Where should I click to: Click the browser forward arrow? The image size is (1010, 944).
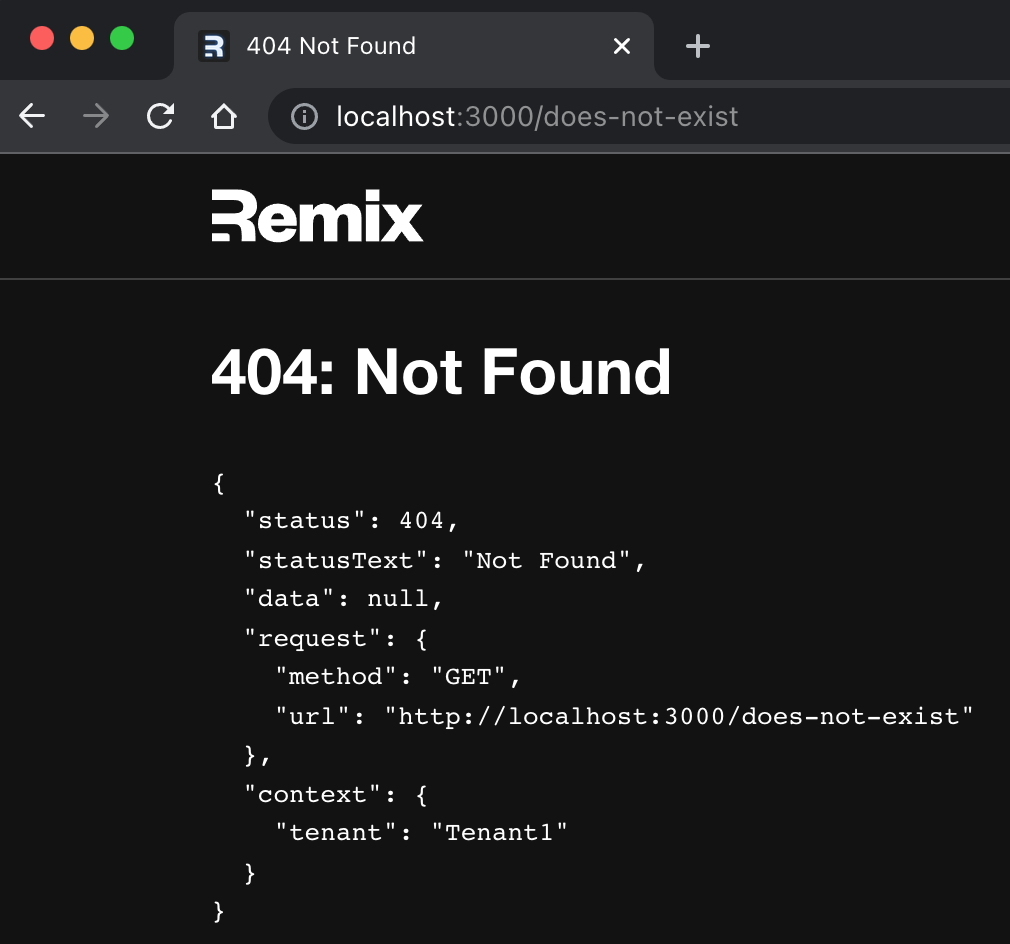96,117
